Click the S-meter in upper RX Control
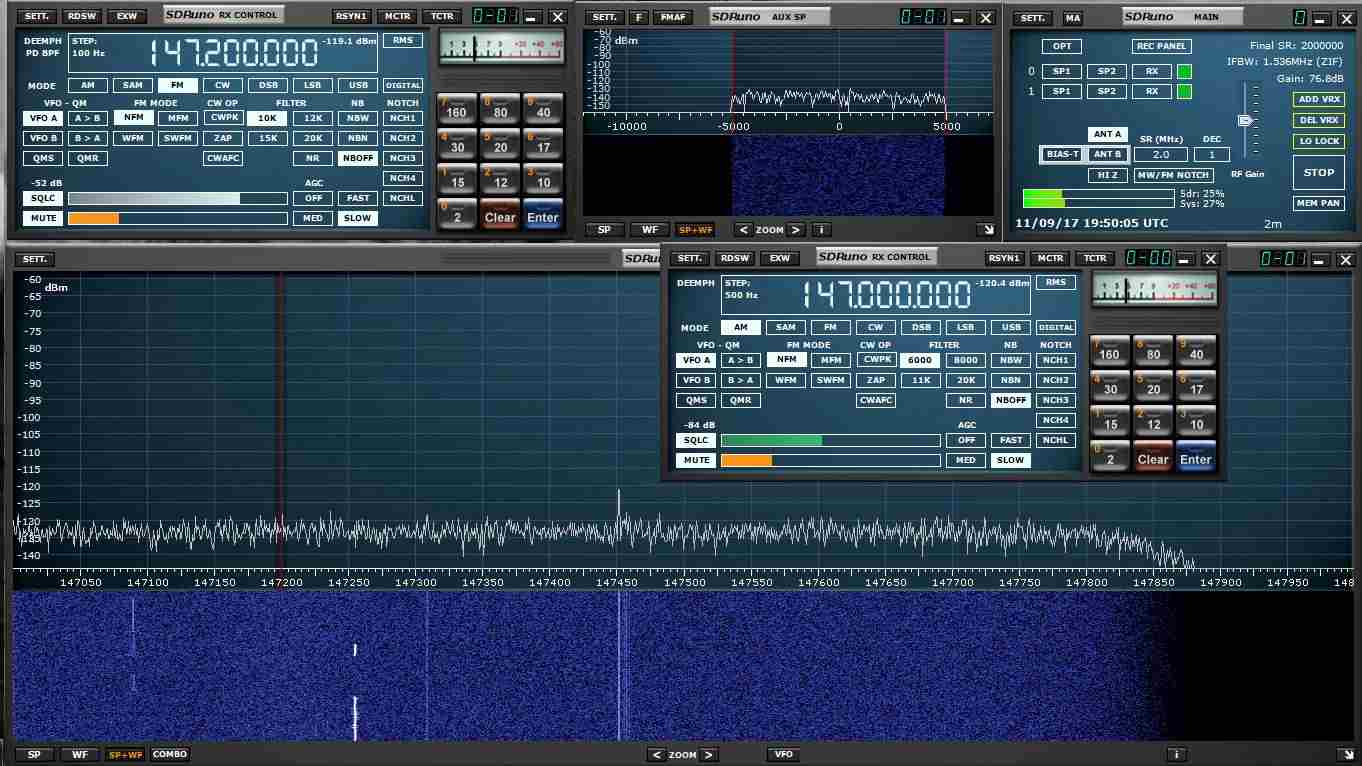The image size is (1362, 766). click(x=500, y=48)
